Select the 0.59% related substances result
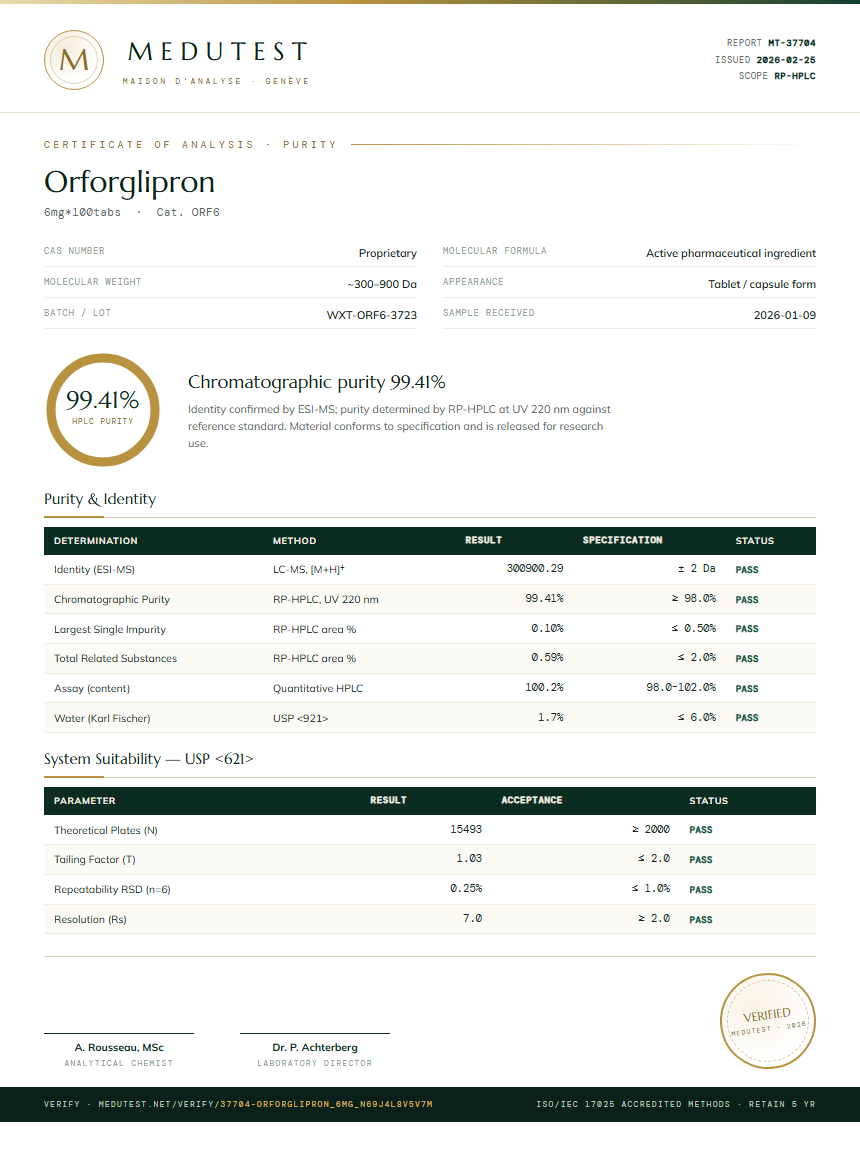Viewport: 860px width, 1152px height. click(x=547, y=658)
